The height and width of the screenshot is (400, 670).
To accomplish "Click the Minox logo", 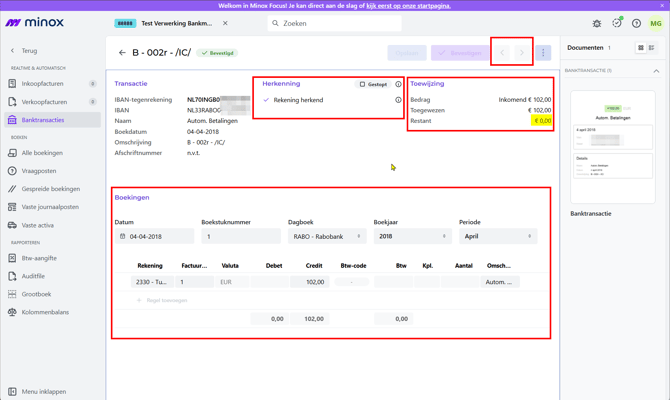I will pyautogui.click(x=35, y=22).
